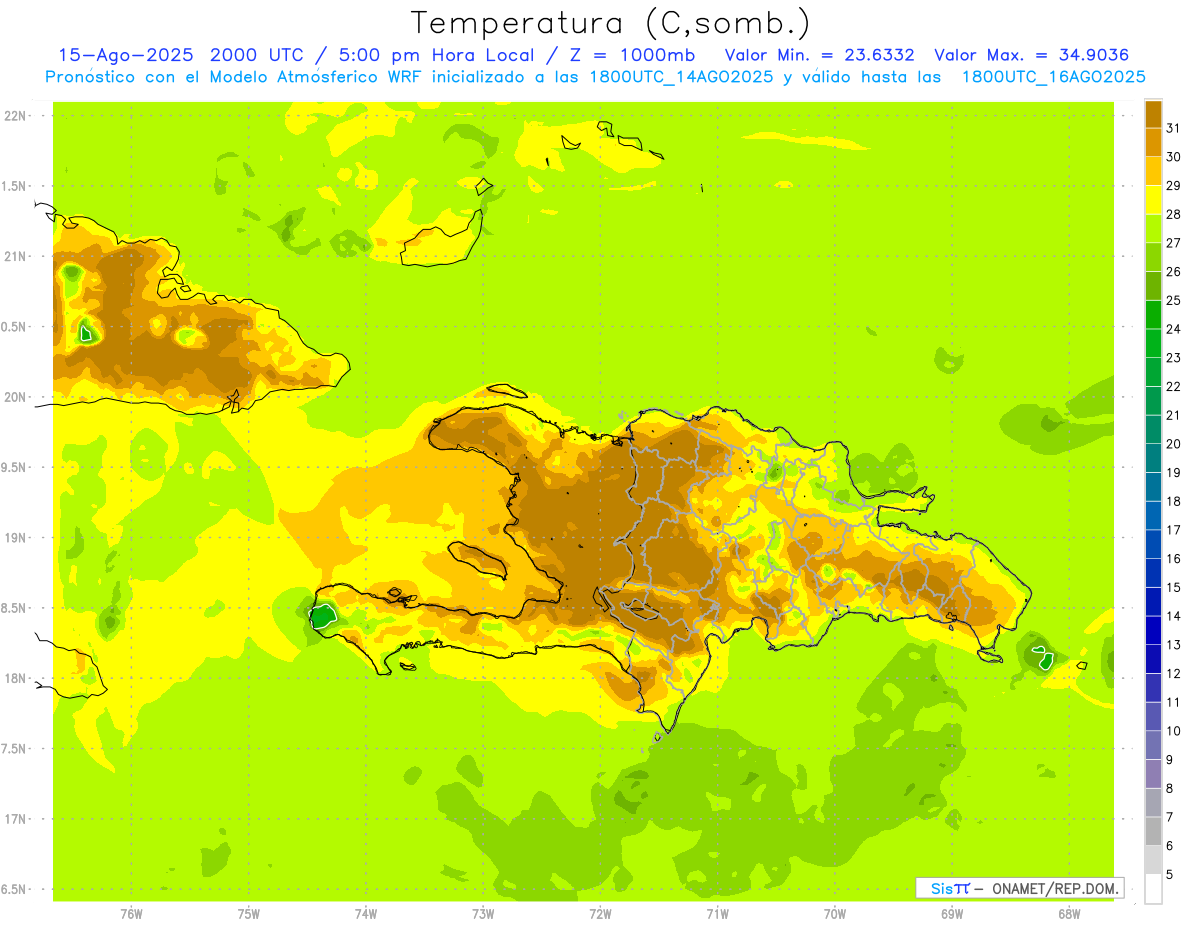Click the yellow legend swatch between 28 and 29

coord(1153,200)
